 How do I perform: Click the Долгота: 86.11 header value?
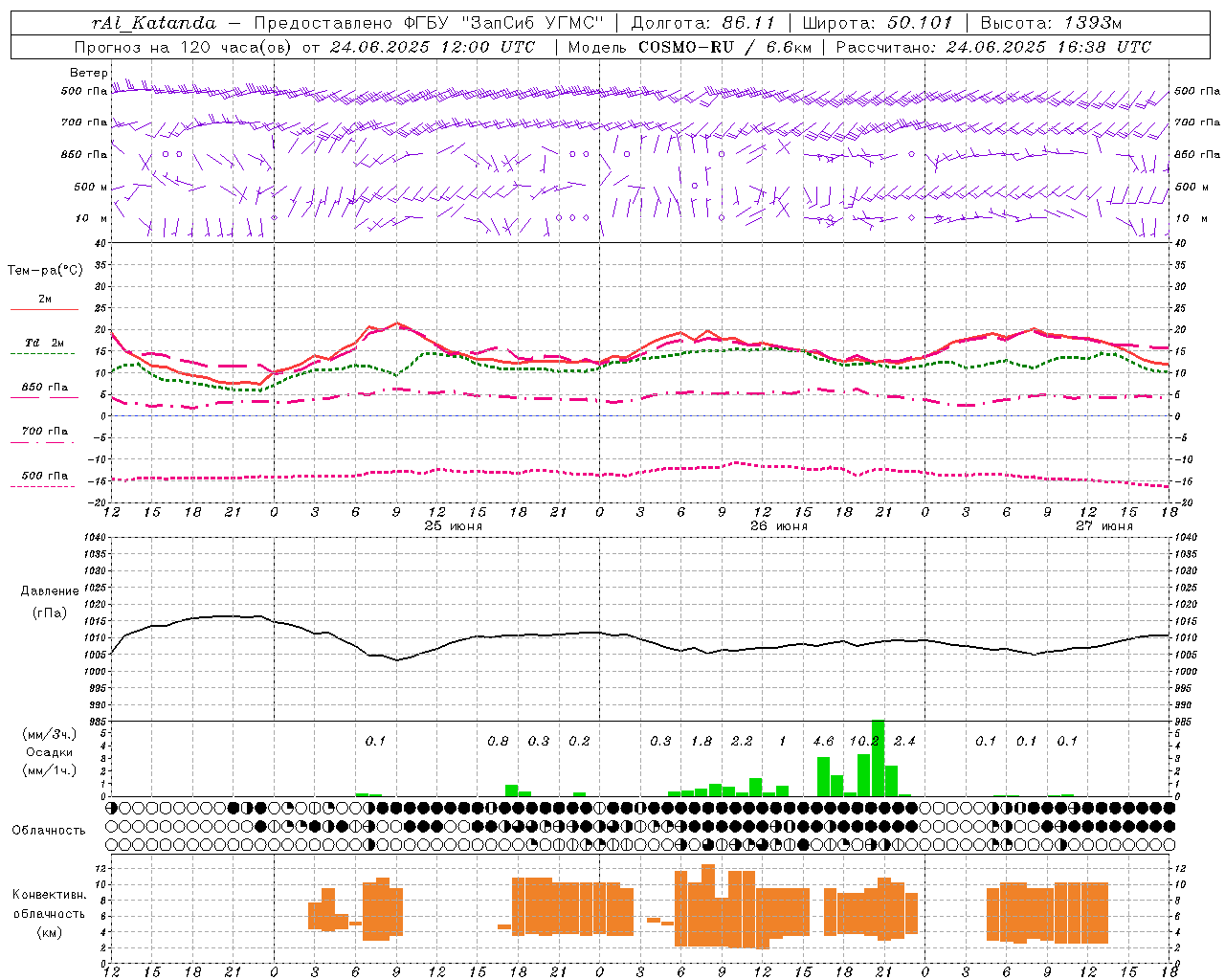pos(703,23)
